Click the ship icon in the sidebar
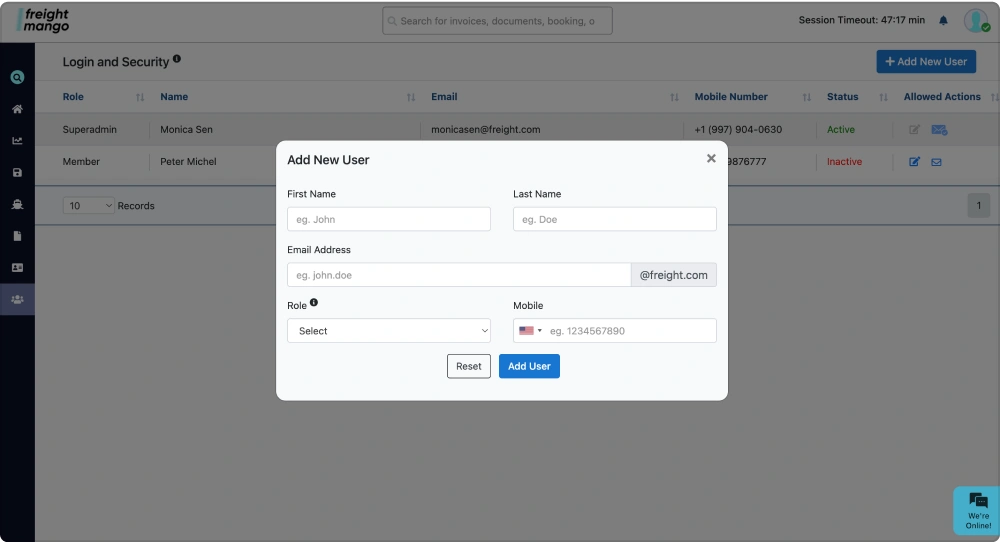This screenshot has height=542, width=1000. tap(17, 204)
